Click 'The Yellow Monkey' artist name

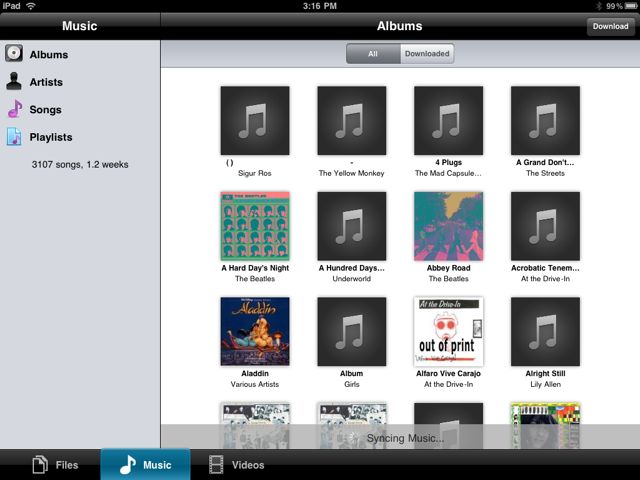click(351, 173)
